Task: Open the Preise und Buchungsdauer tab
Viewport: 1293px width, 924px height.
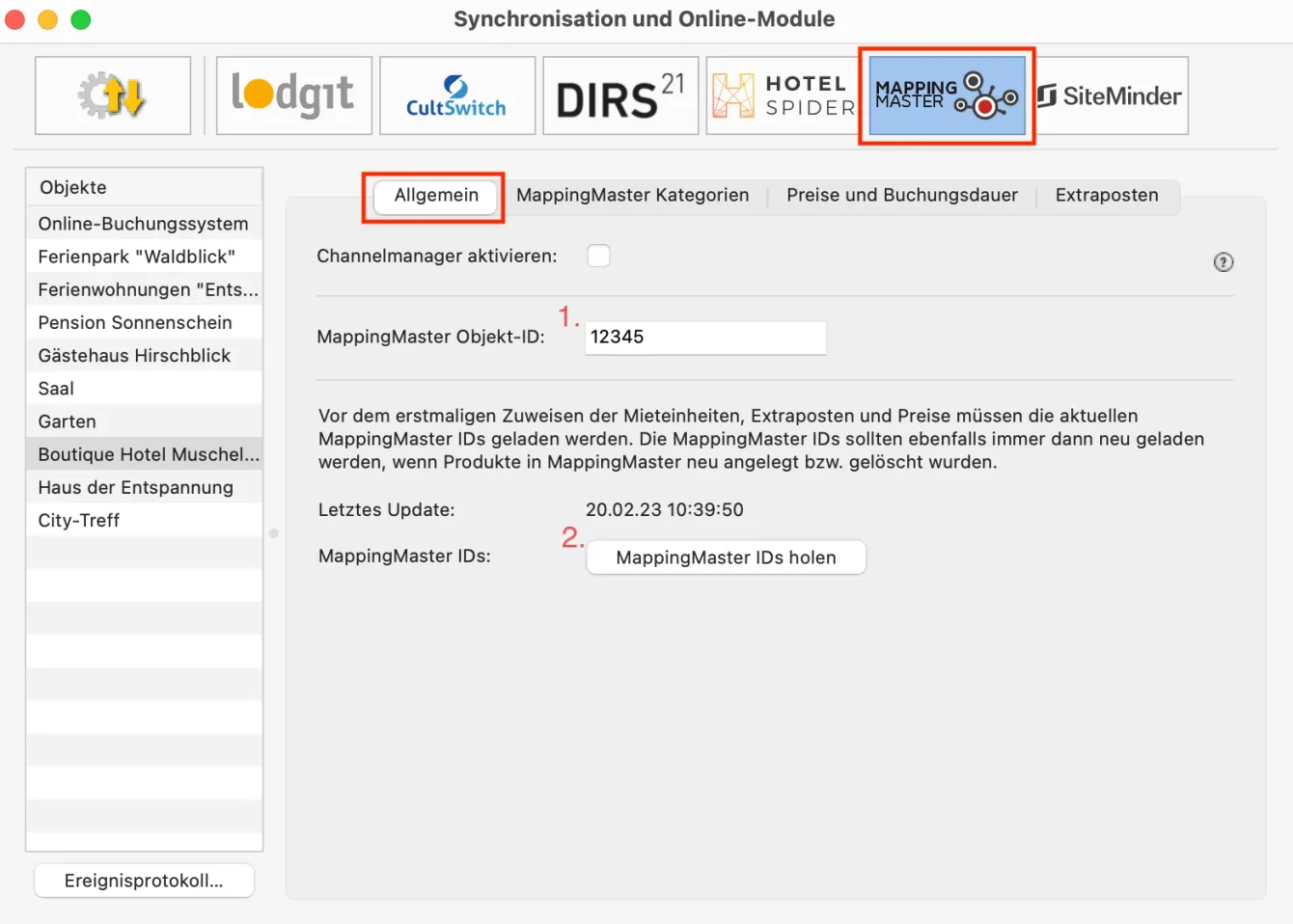Action: tap(902, 196)
